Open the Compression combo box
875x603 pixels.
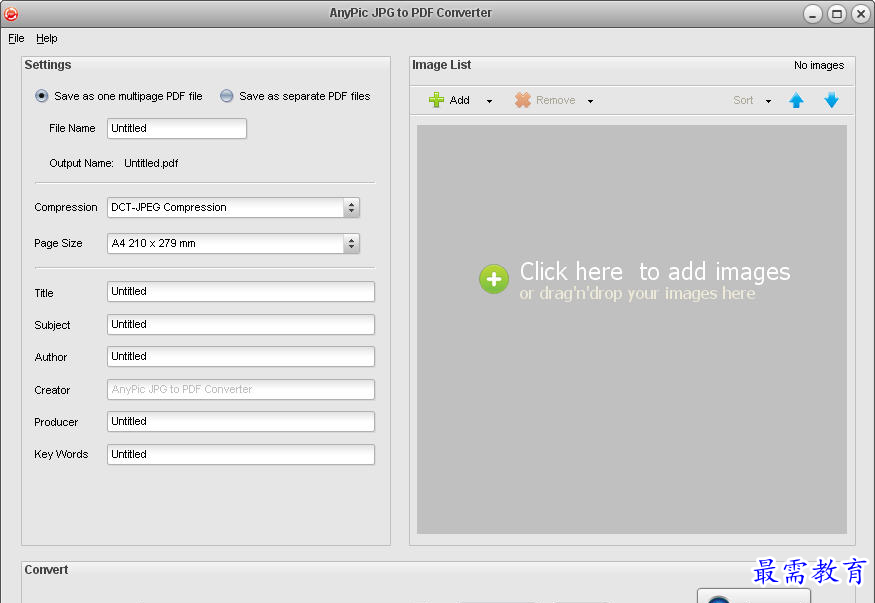(x=233, y=208)
